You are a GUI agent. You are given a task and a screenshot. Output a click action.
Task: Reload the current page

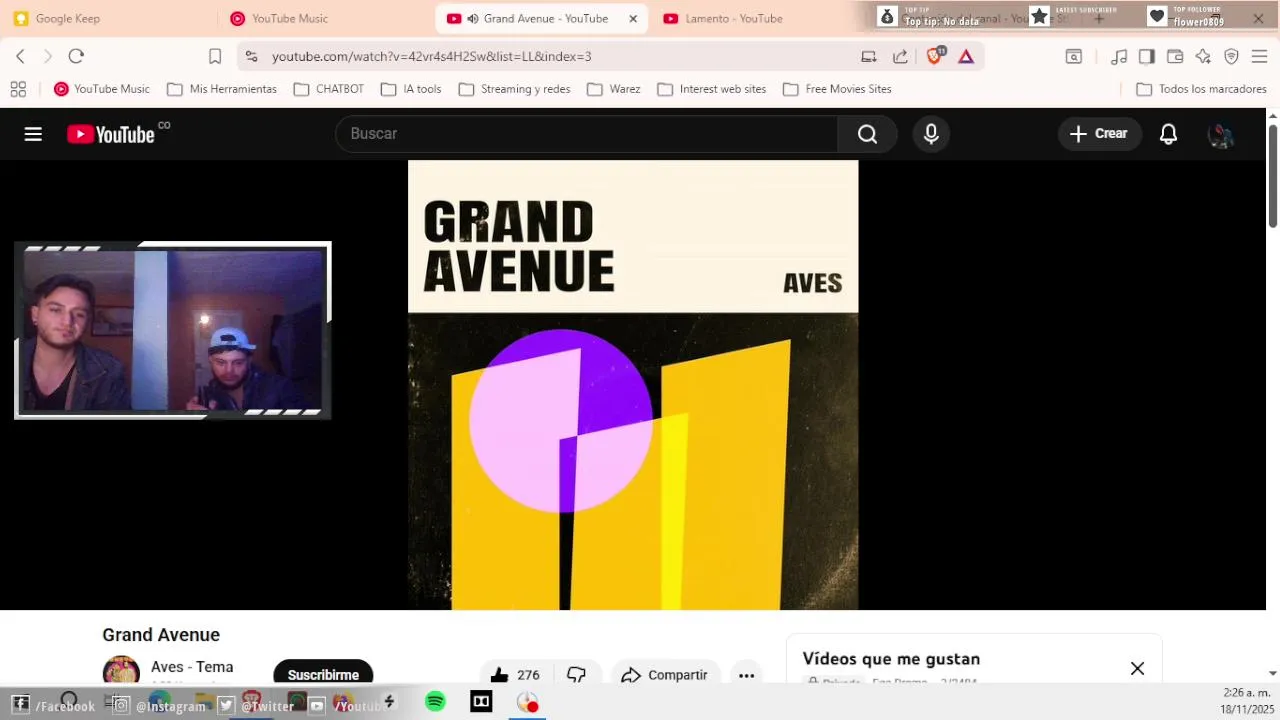(x=76, y=56)
